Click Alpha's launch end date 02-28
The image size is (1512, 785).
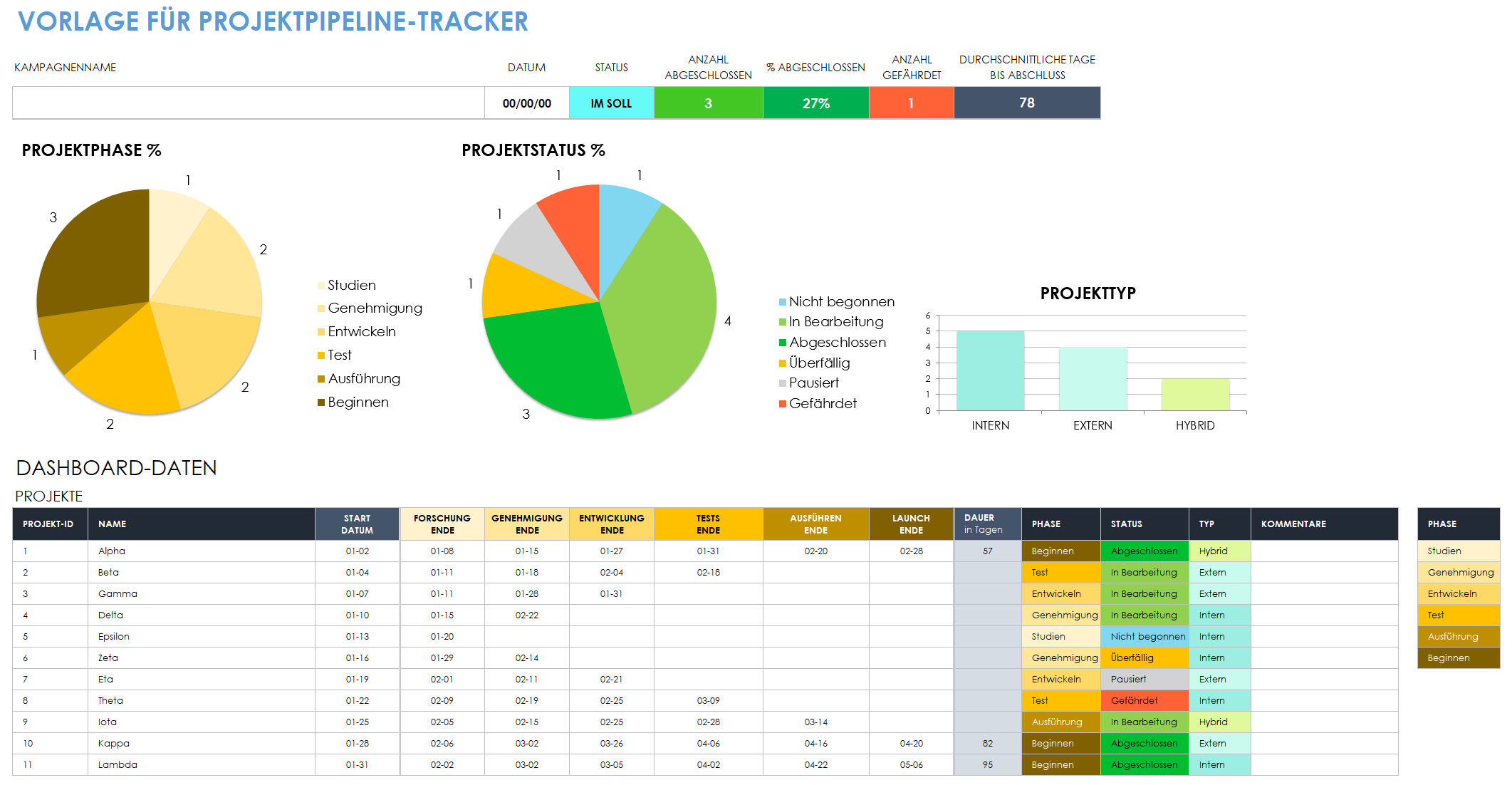pos(912,551)
